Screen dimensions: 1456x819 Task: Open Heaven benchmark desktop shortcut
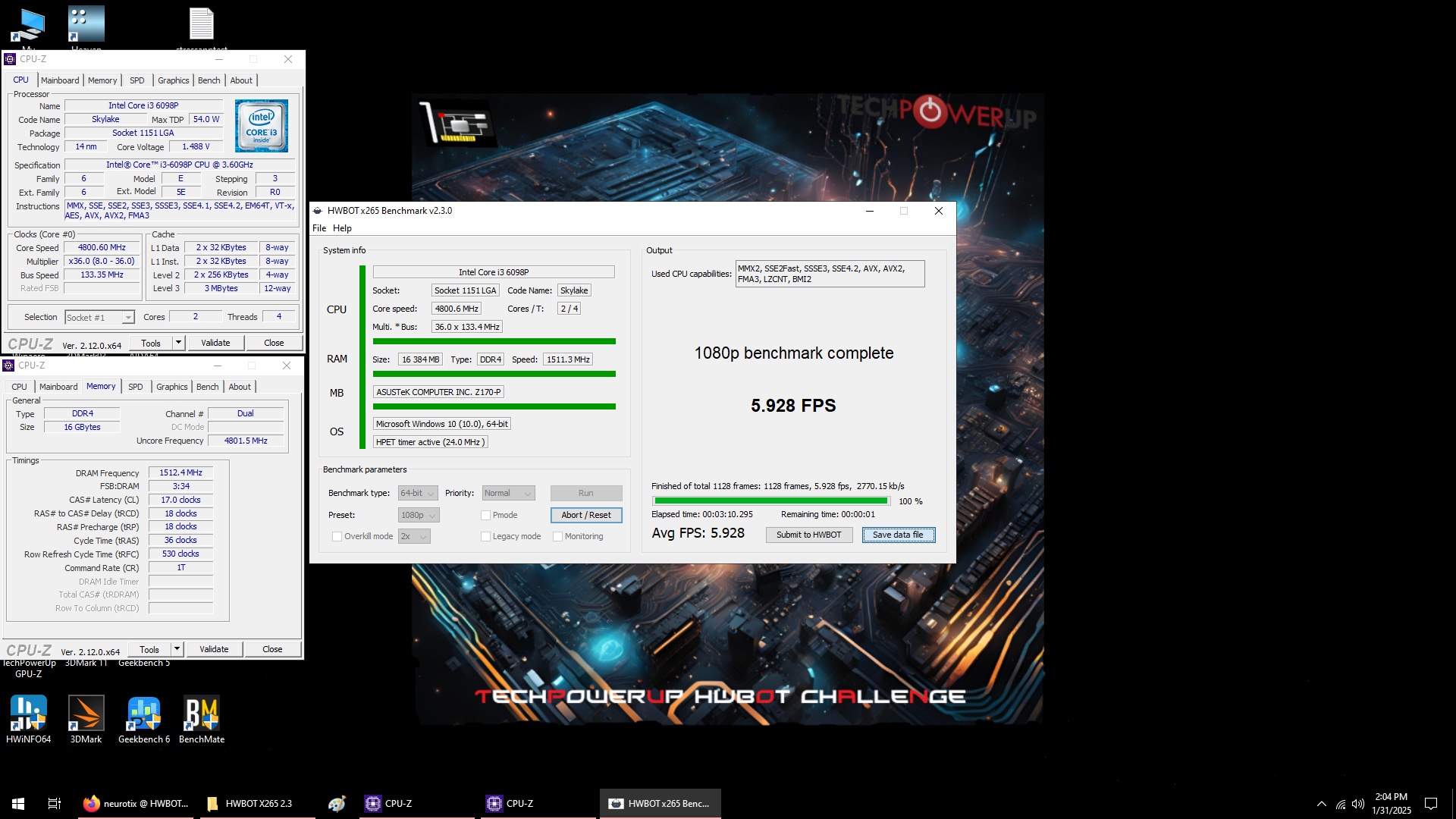[x=86, y=27]
